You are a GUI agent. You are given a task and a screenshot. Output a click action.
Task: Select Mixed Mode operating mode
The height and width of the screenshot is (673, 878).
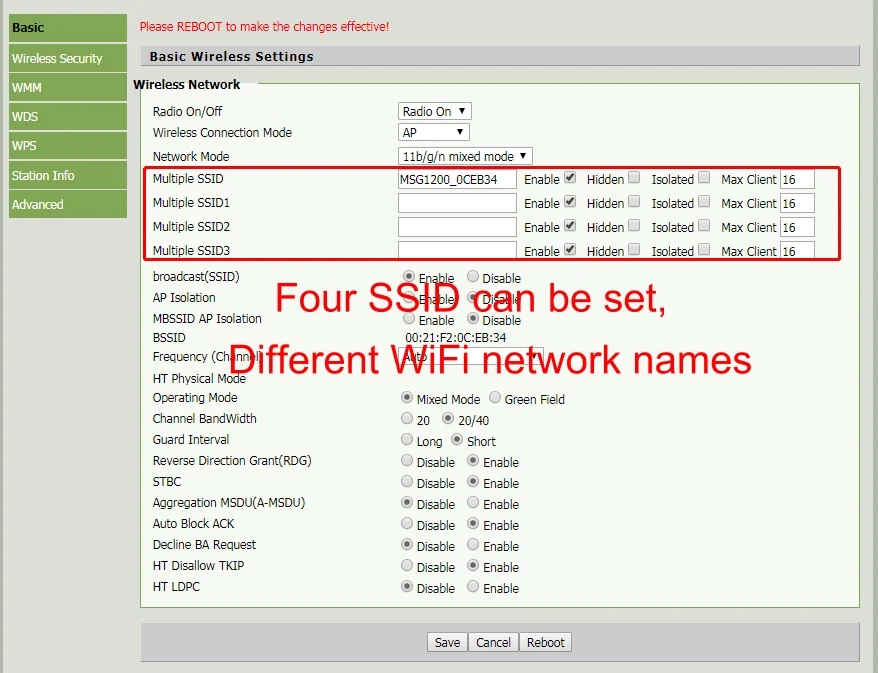[x=407, y=398]
